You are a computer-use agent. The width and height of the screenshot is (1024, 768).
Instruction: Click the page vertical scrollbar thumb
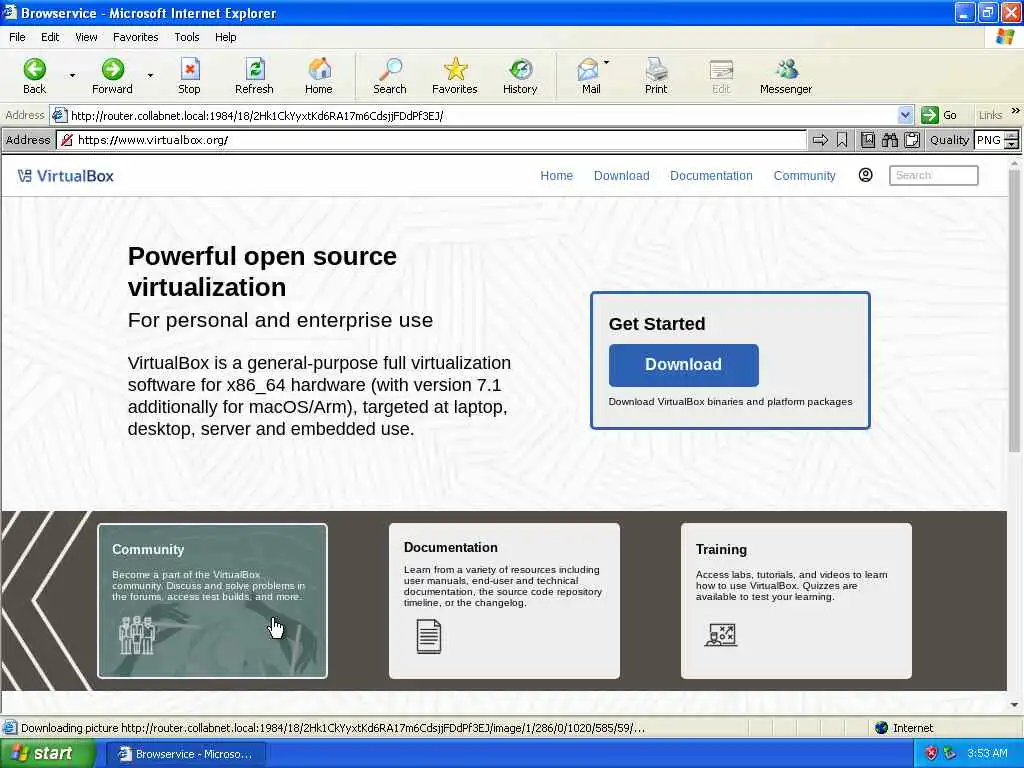click(1014, 310)
